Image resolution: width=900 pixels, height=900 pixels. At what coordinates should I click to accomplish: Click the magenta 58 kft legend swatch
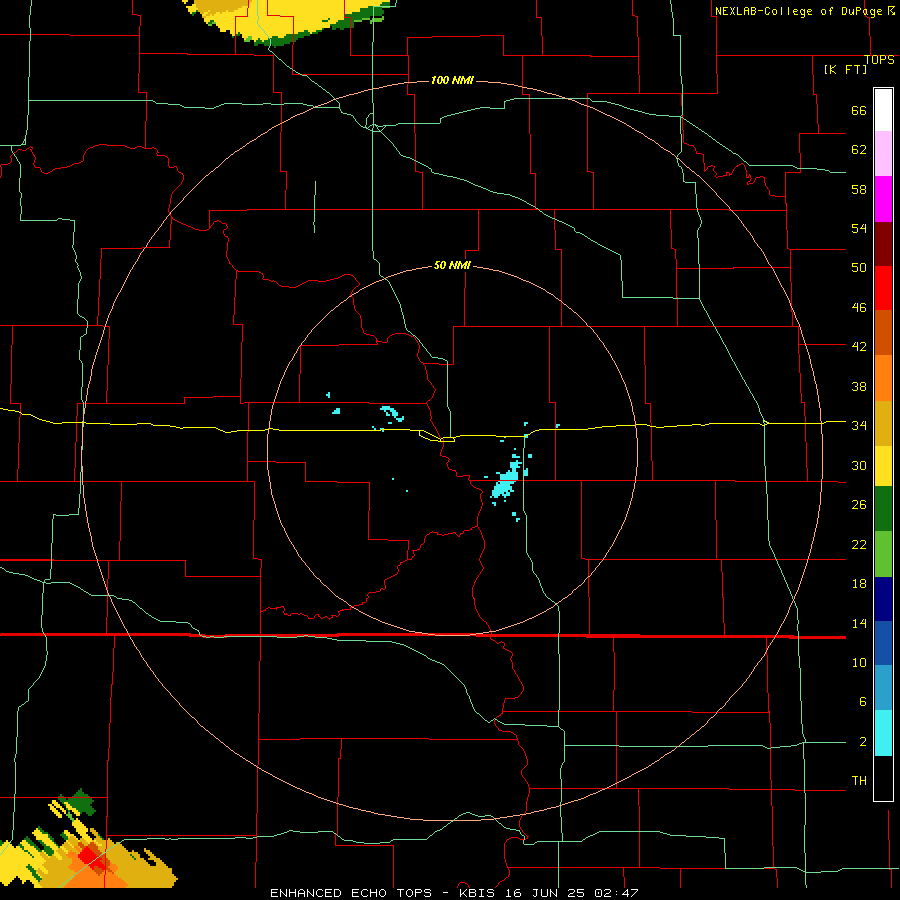coord(883,199)
